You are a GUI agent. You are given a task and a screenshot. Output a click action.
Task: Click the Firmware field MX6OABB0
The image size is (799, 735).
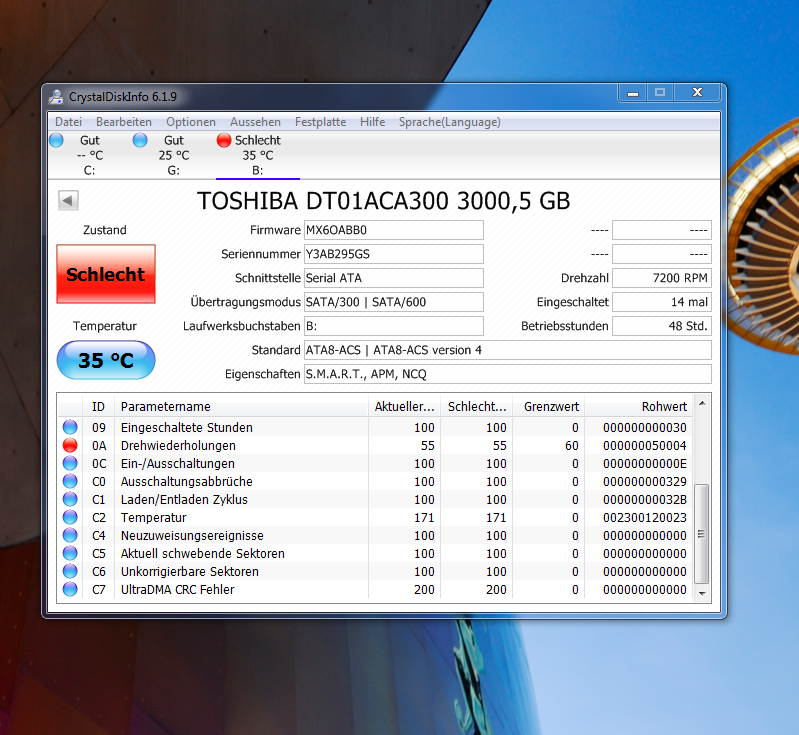click(x=393, y=230)
